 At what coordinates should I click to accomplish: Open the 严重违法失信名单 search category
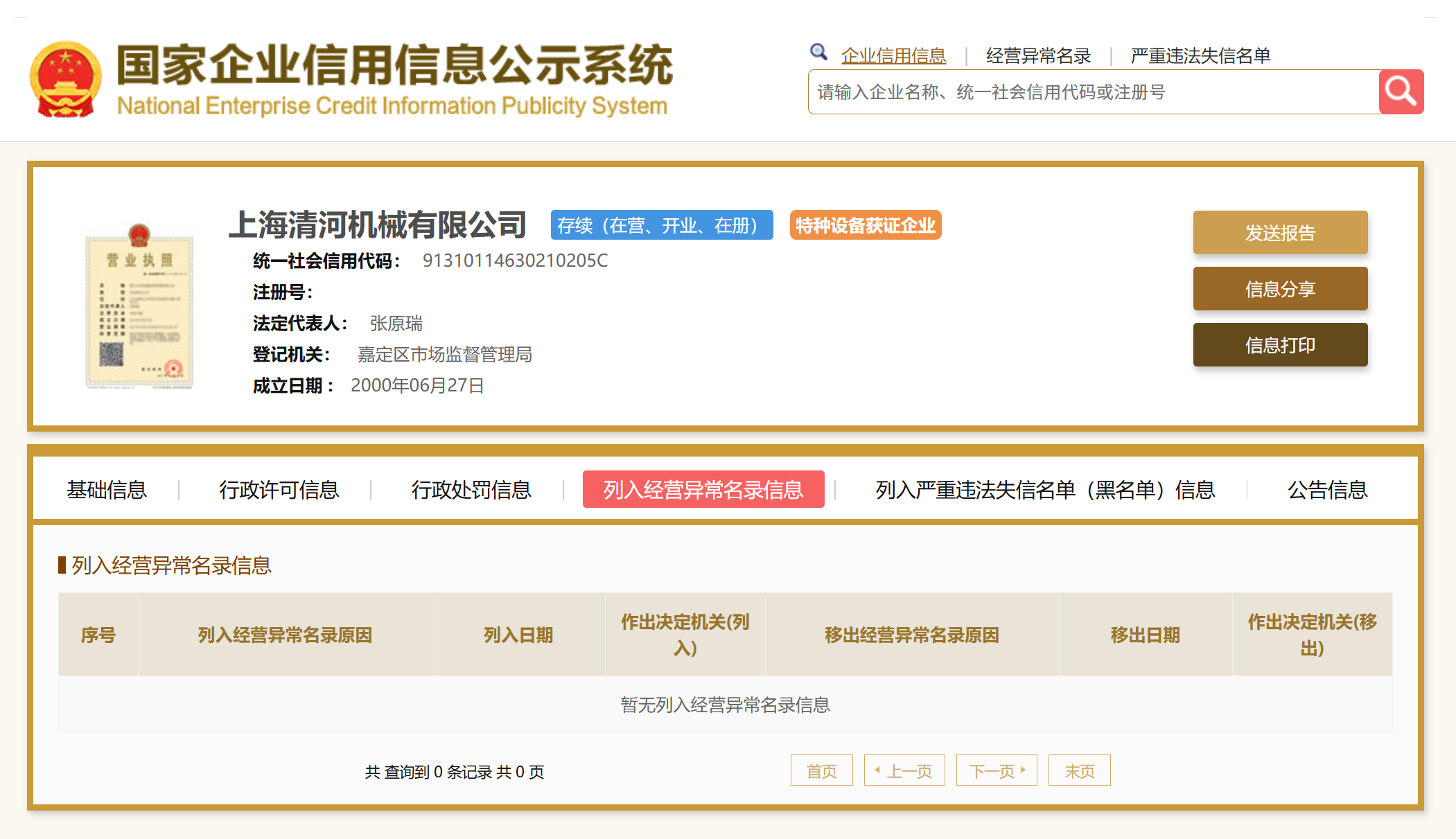point(1200,55)
